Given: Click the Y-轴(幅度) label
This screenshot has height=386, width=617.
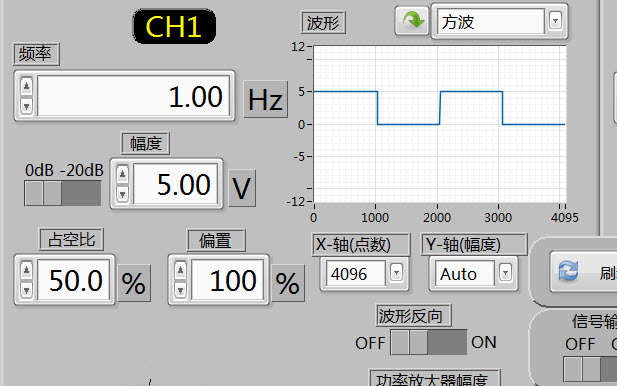Looking at the screenshot, I should point(474,244).
